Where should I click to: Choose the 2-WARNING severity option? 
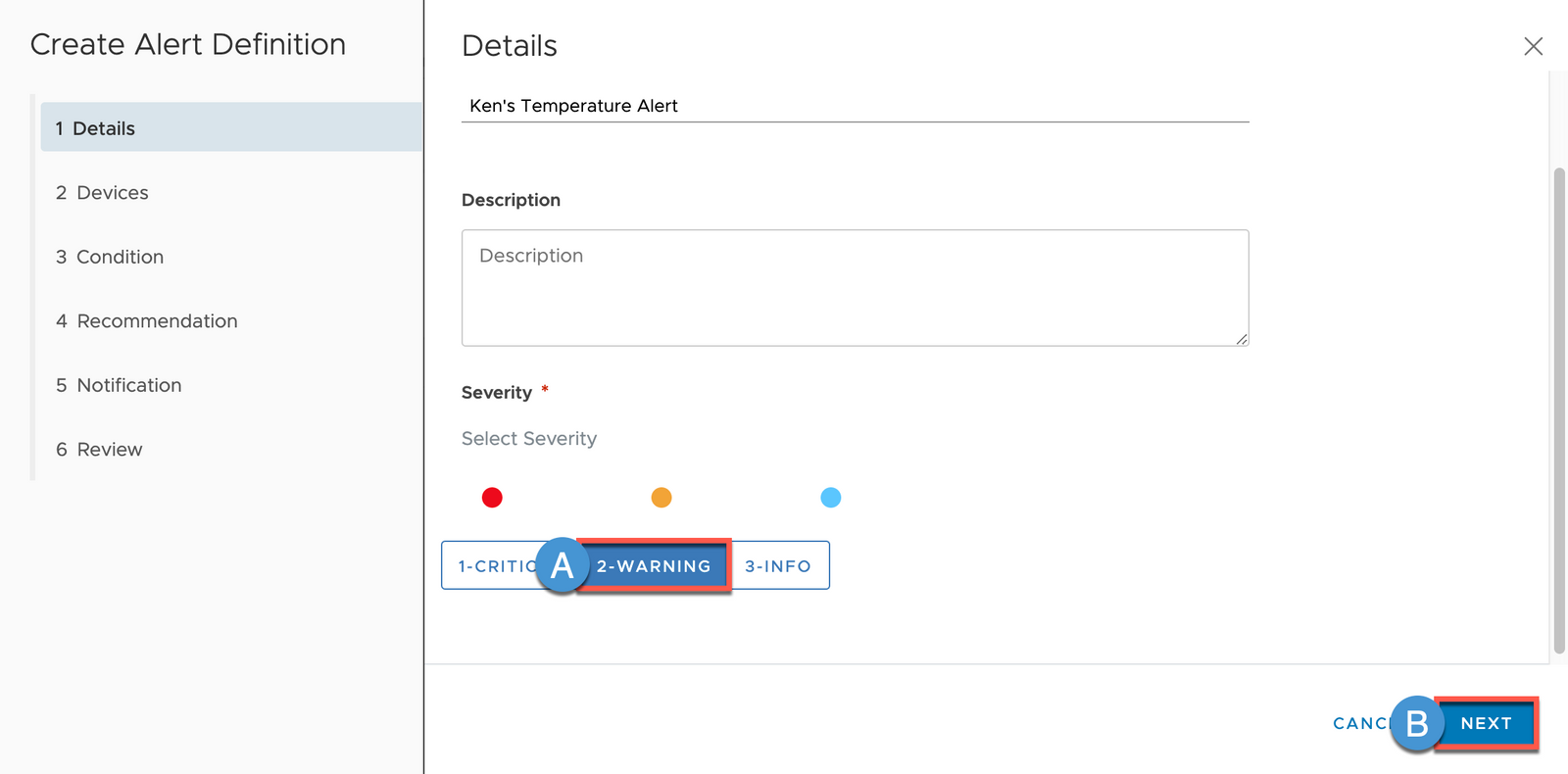click(x=655, y=566)
